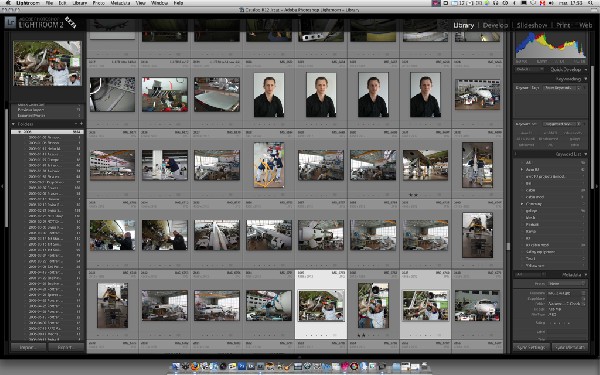The image size is (600, 375).
Task: Click the Apple menu icon
Action: click(8, 3)
